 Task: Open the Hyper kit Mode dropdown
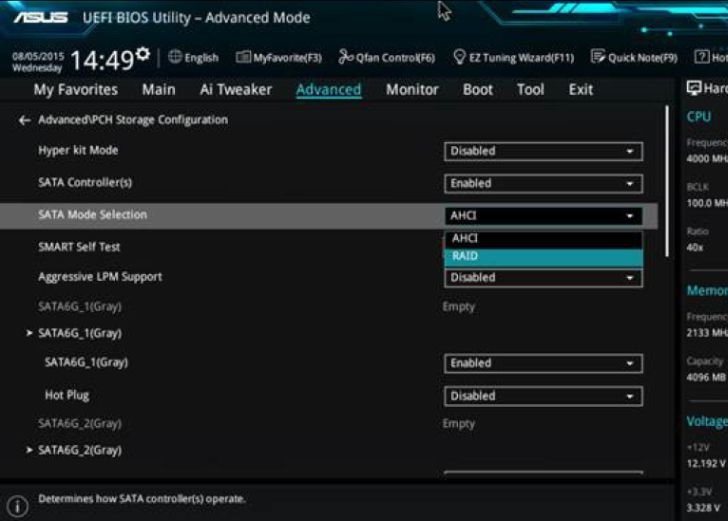[x=543, y=151]
